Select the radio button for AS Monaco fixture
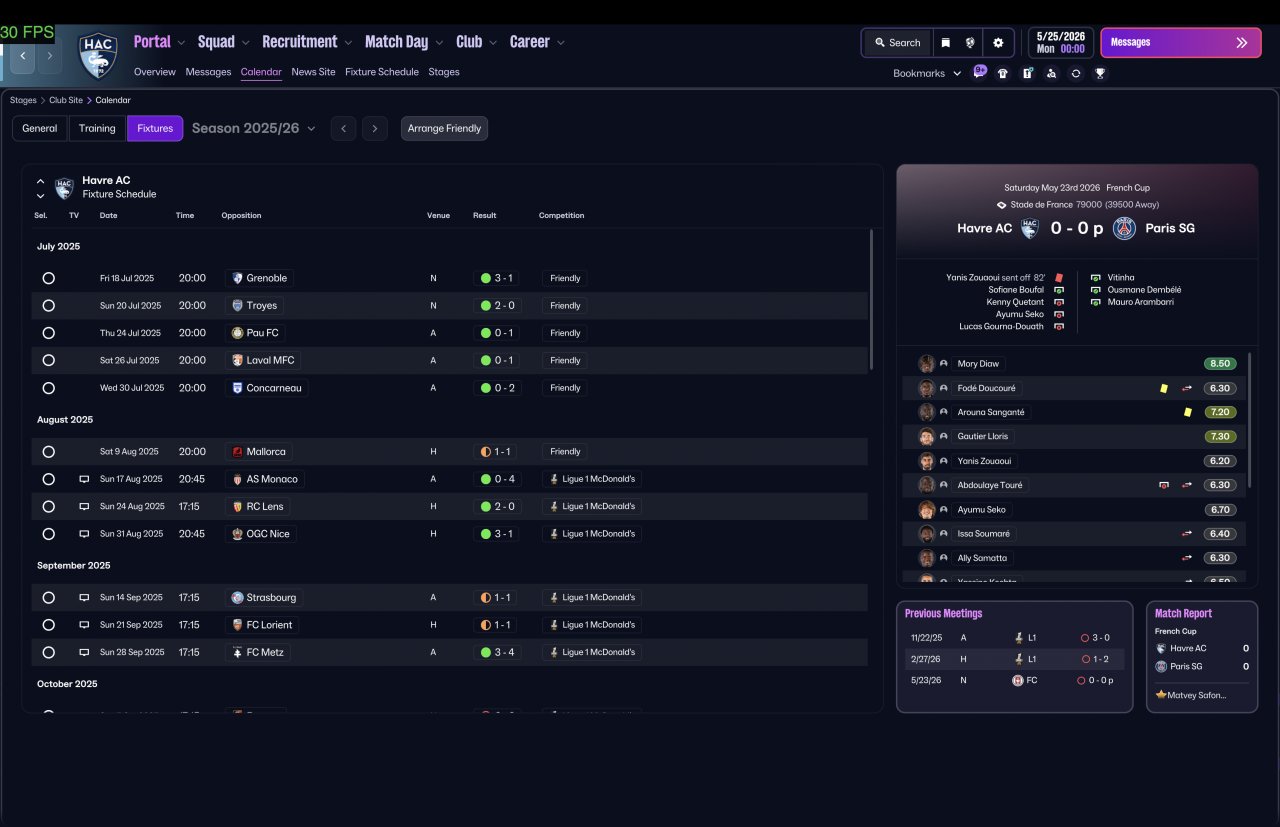The image size is (1280, 827). (x=48, y=479)
